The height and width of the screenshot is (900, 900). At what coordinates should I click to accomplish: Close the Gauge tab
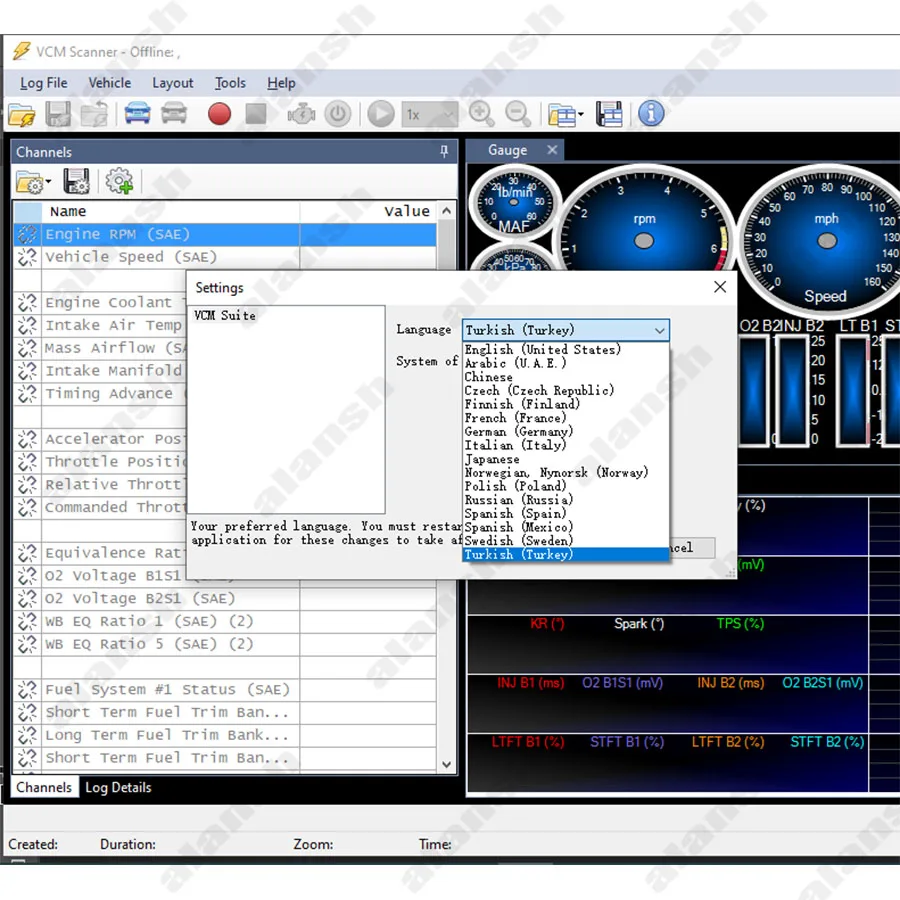point(552,150)
